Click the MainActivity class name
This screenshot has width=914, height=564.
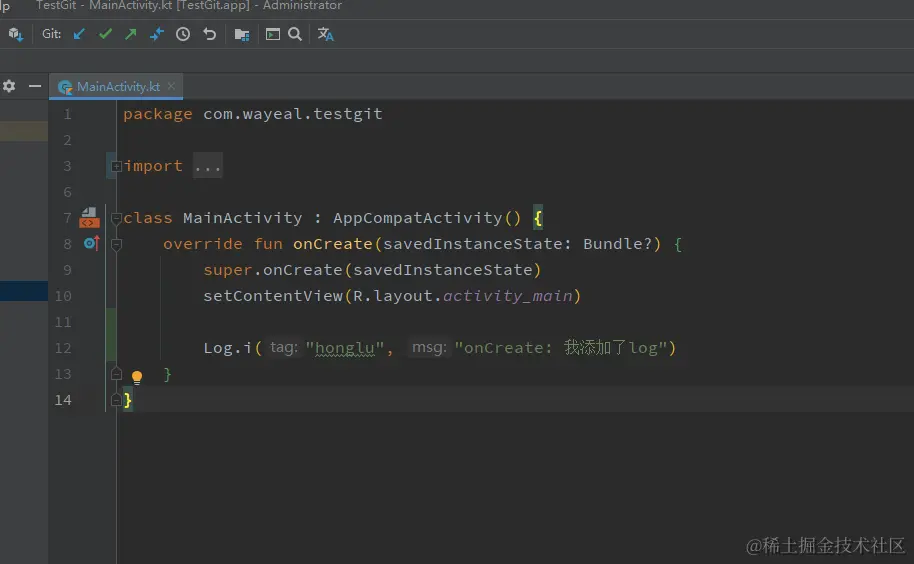(242, 218)
